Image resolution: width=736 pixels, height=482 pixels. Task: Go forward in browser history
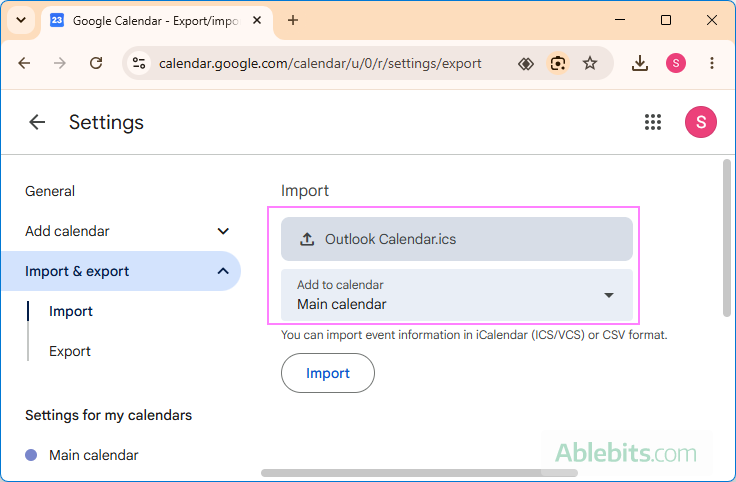click(60, 63)
